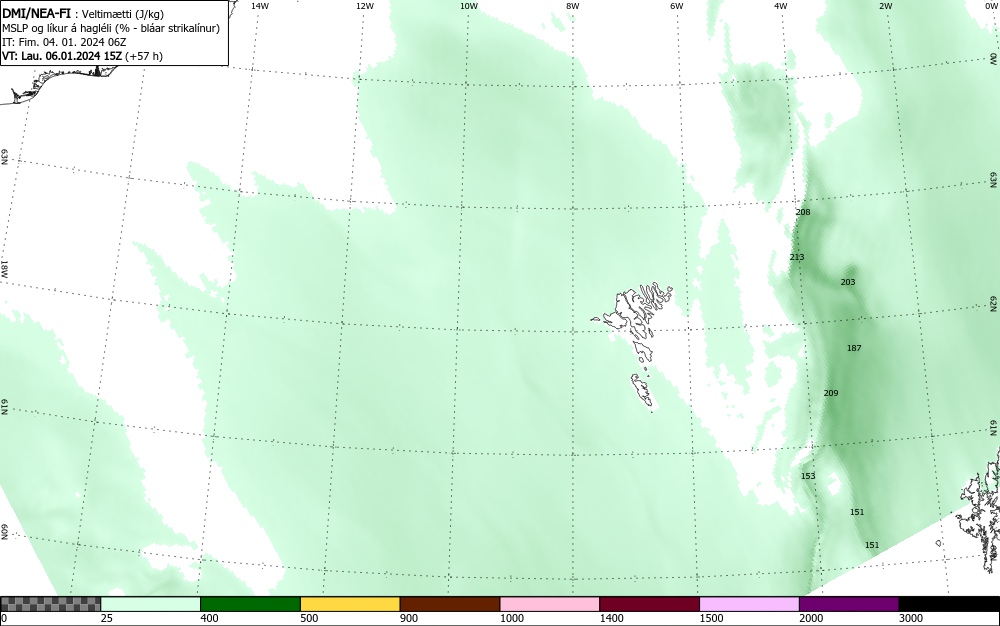Click the yellow 500–900 legend swatch

coord(350,604)
